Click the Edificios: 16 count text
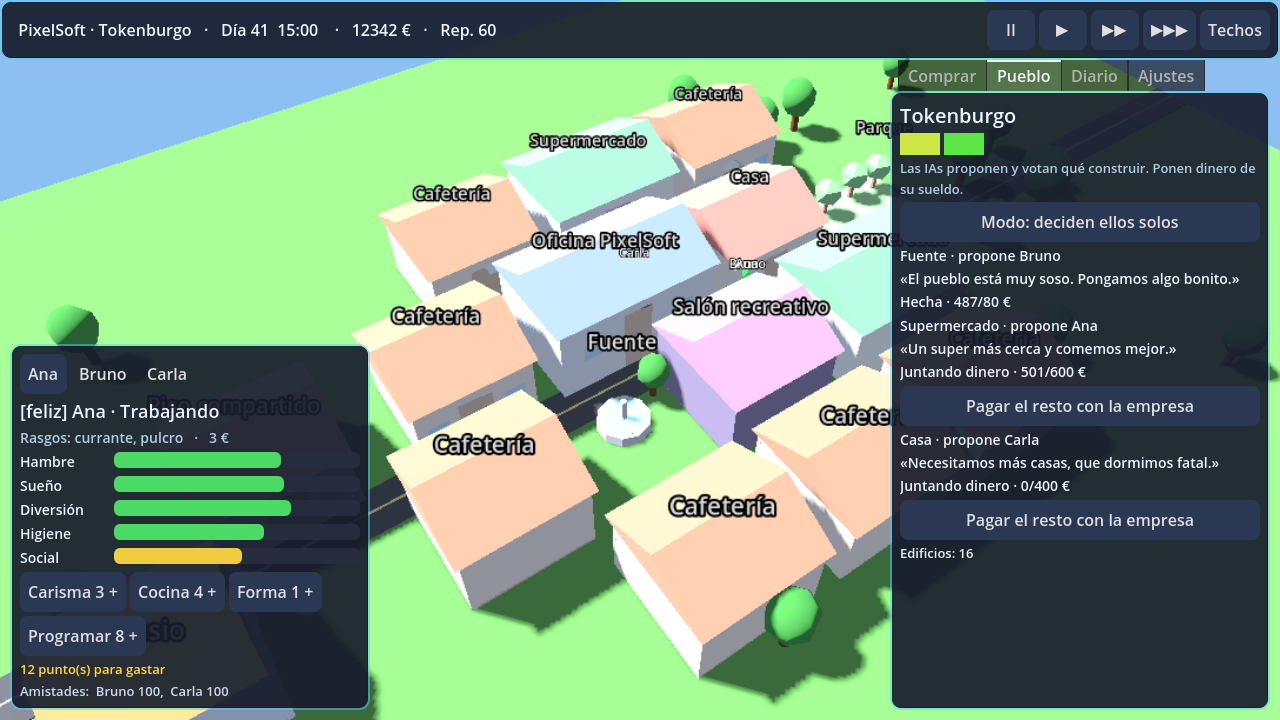Image resolution: width=1280 pixels, height=720 pixels. pyautogui.click(x=936, y=553)
